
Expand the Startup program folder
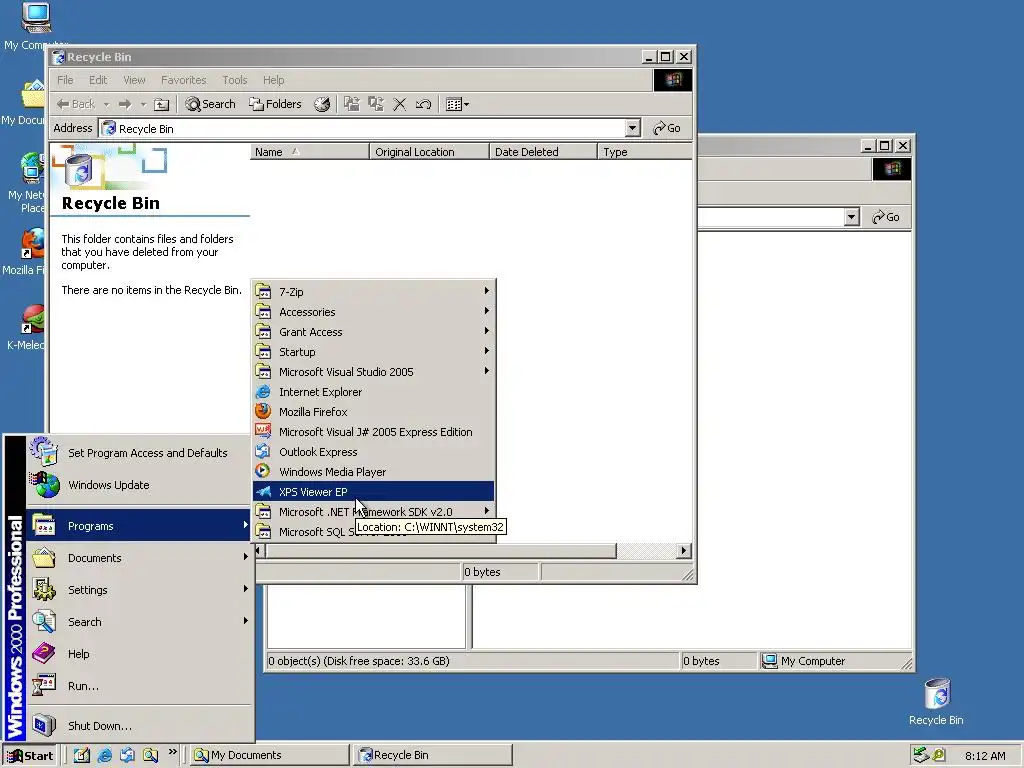pos(373,352)
